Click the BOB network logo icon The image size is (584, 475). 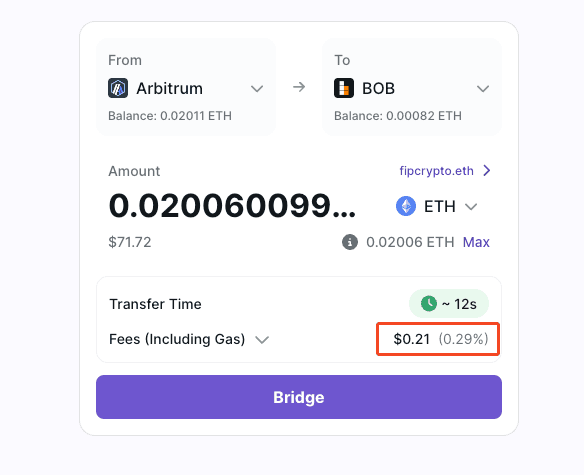pyautogui.click(x=344, y=88)
